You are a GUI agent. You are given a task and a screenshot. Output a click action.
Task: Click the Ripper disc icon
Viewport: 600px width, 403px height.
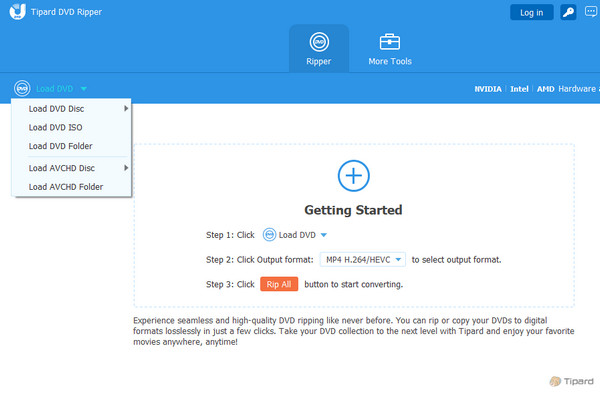pyautogui.click(x=318, y=42)
